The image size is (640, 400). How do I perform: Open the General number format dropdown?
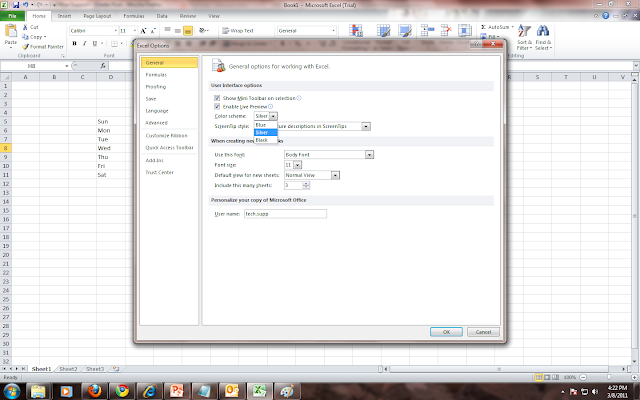pyautogui.click(x=333, y=31)
